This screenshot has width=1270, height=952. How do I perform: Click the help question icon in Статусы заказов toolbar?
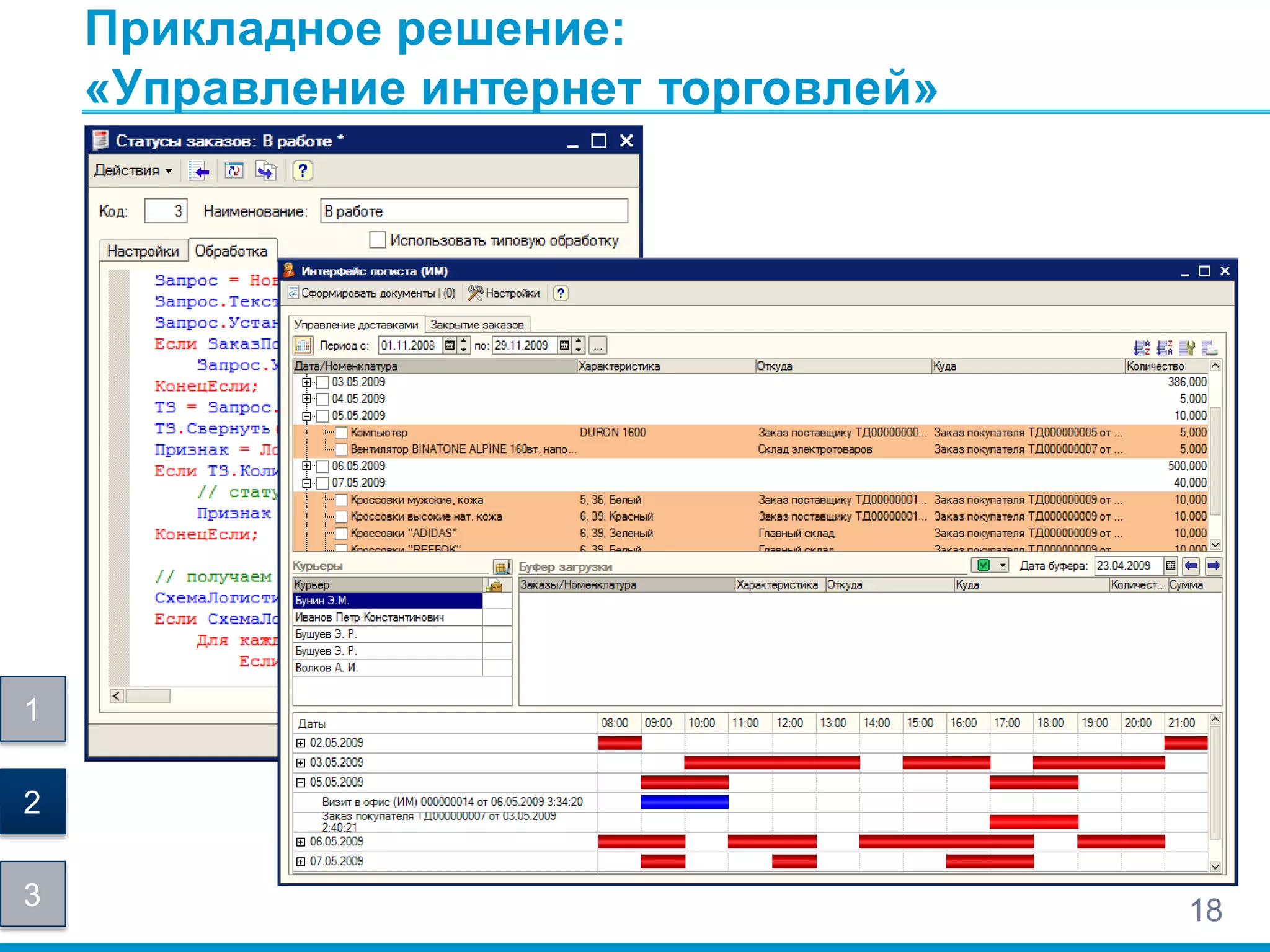tap(302, 170)
